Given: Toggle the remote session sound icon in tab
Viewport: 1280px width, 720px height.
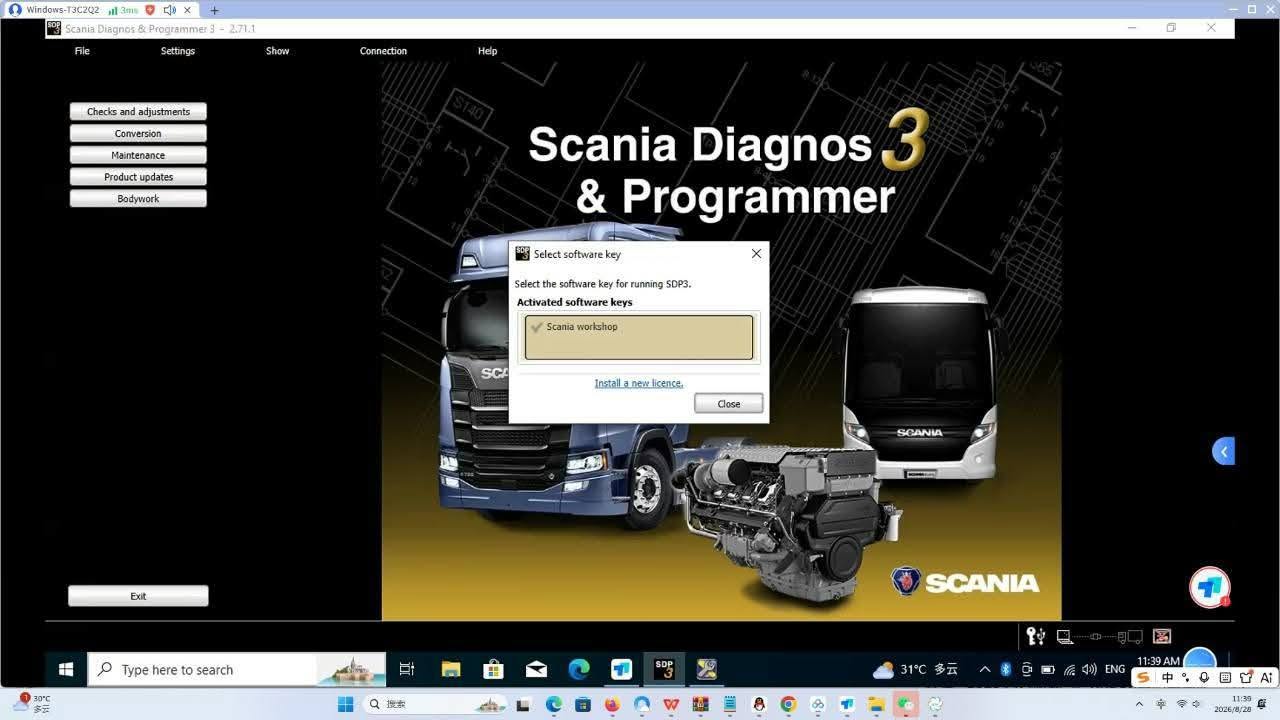Looking at the screenshot, I should [x=168, y=10].
